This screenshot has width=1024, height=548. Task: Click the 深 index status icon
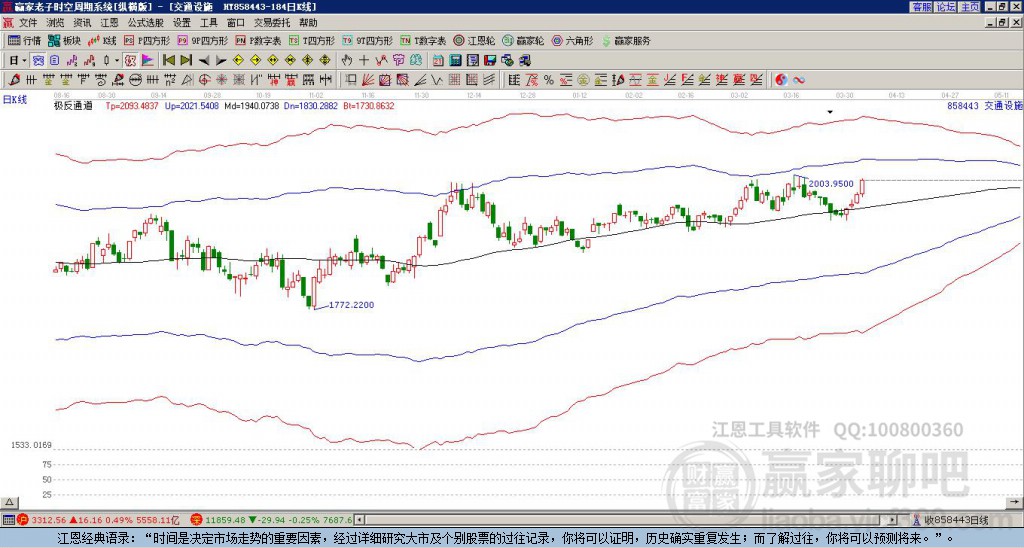(196, 521)
